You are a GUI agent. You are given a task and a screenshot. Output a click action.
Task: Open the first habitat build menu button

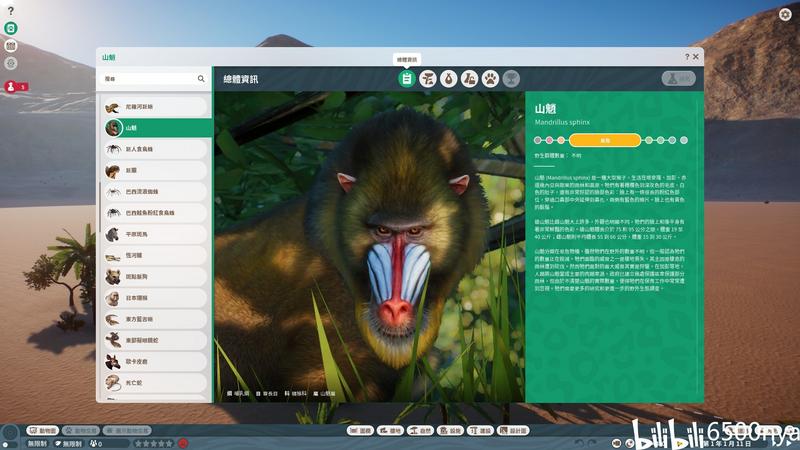tap(360, 431)
